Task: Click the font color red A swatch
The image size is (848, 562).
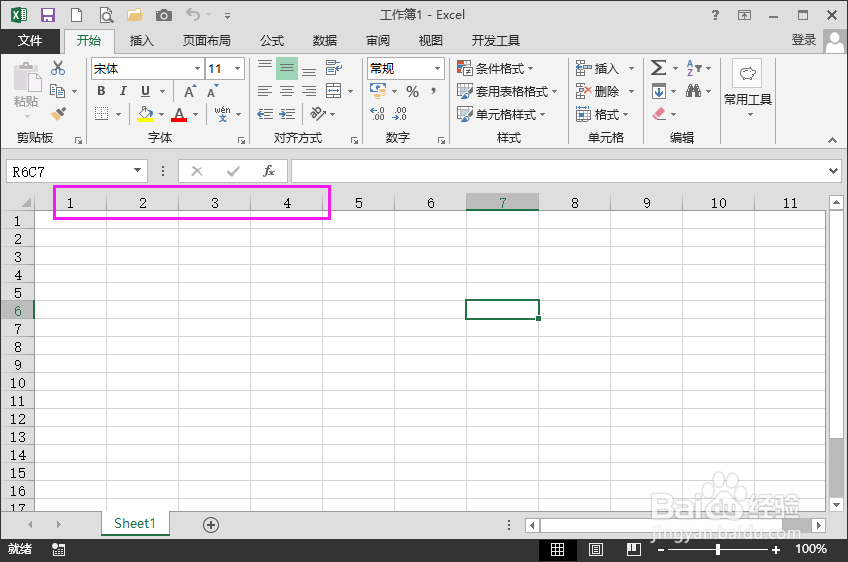Action: pos(179,114)
